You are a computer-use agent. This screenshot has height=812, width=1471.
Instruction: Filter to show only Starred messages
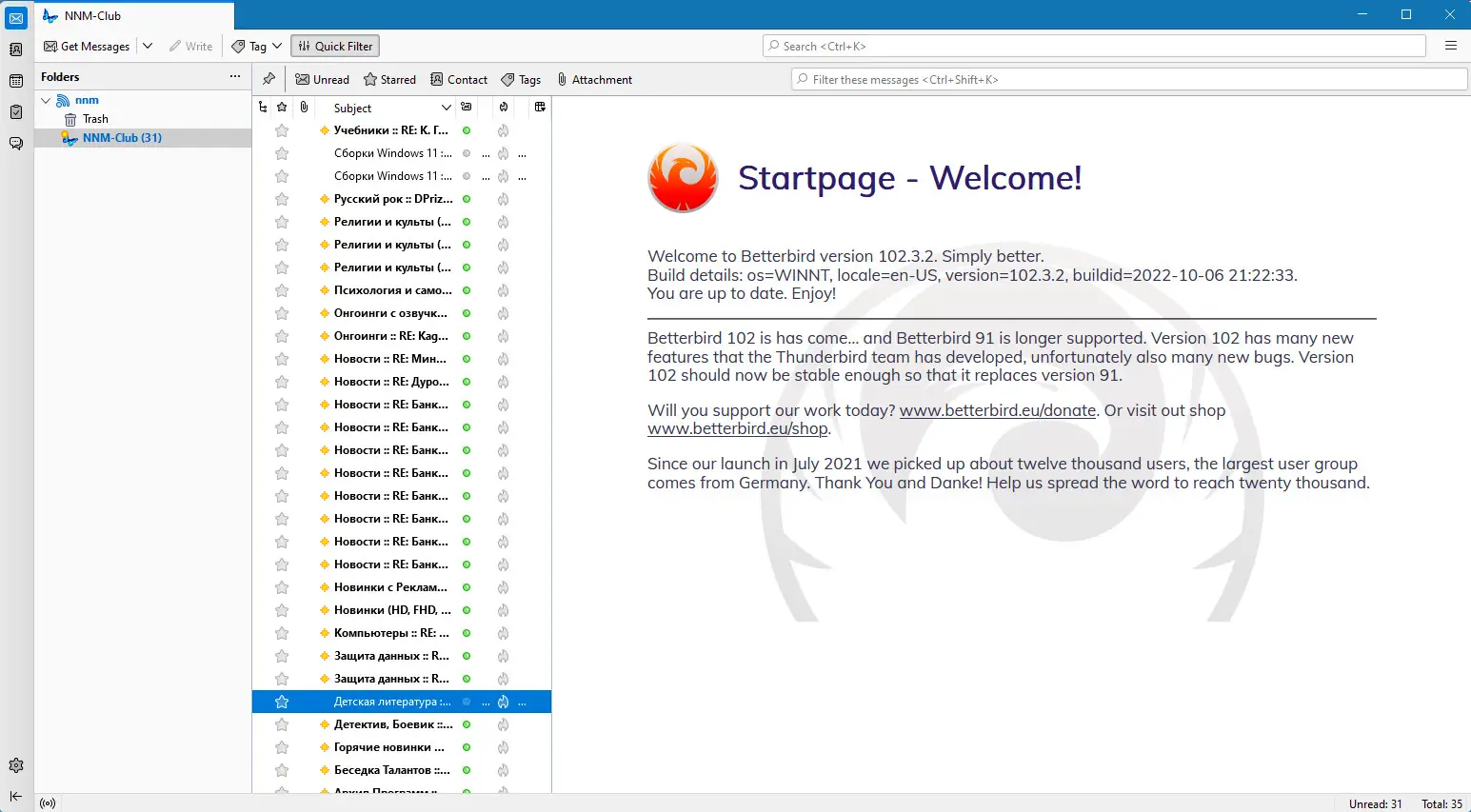(390, 80)
